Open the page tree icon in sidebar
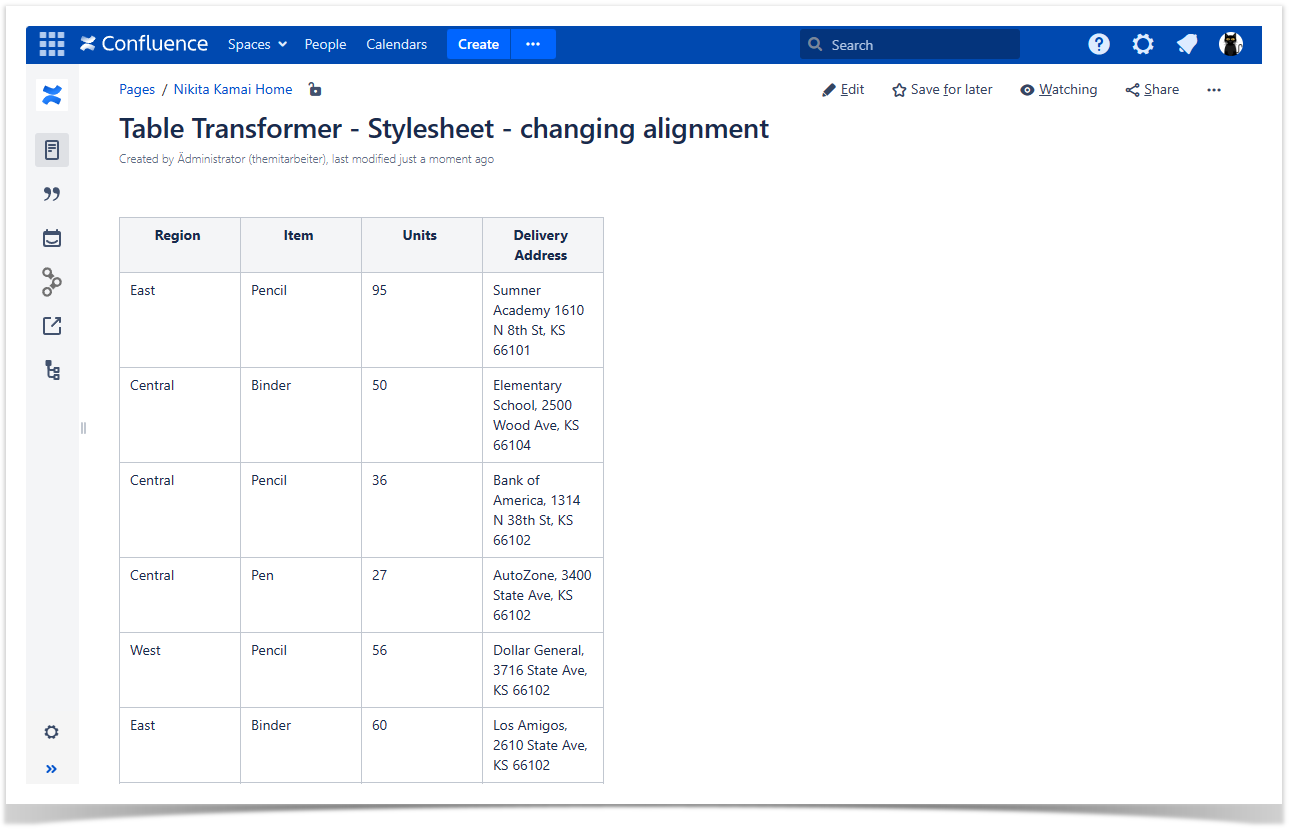1296x833 pixels. (x=52, y=370)
